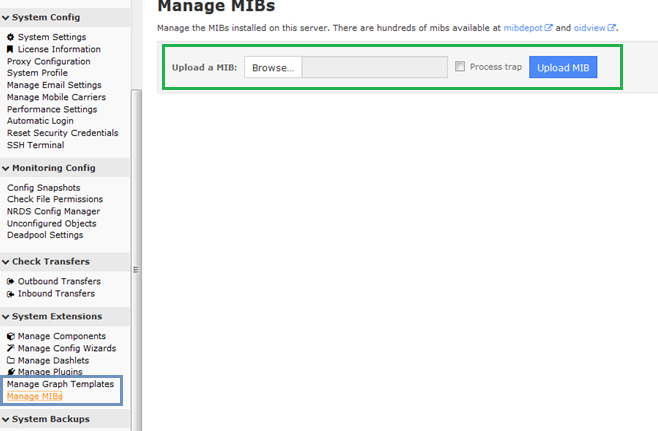Open Inbound Transfers page
The height and width of the screenshot is (431, 658).
(x=56, y=294)
